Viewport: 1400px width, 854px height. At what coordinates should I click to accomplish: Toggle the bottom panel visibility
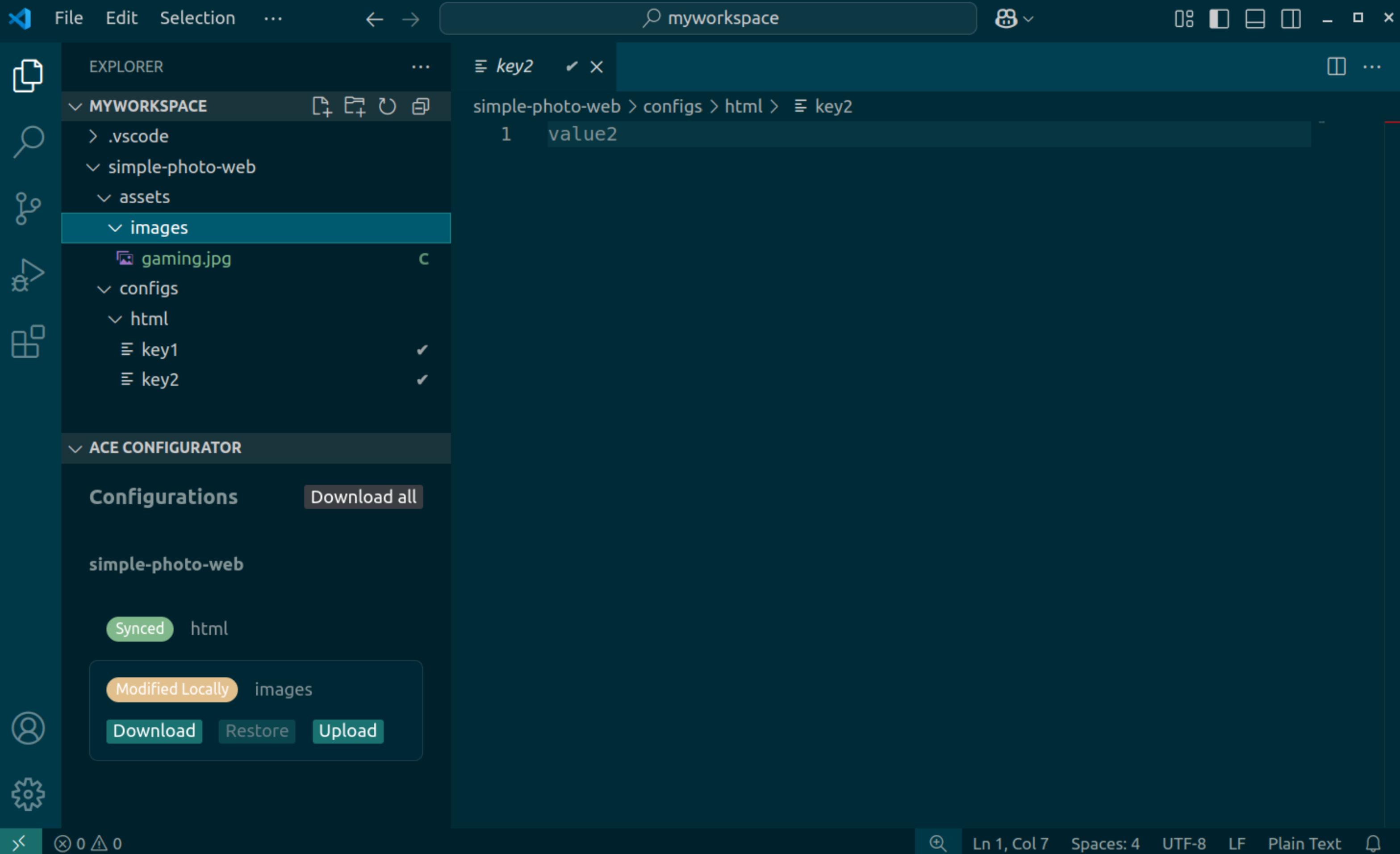(1255, 19)
